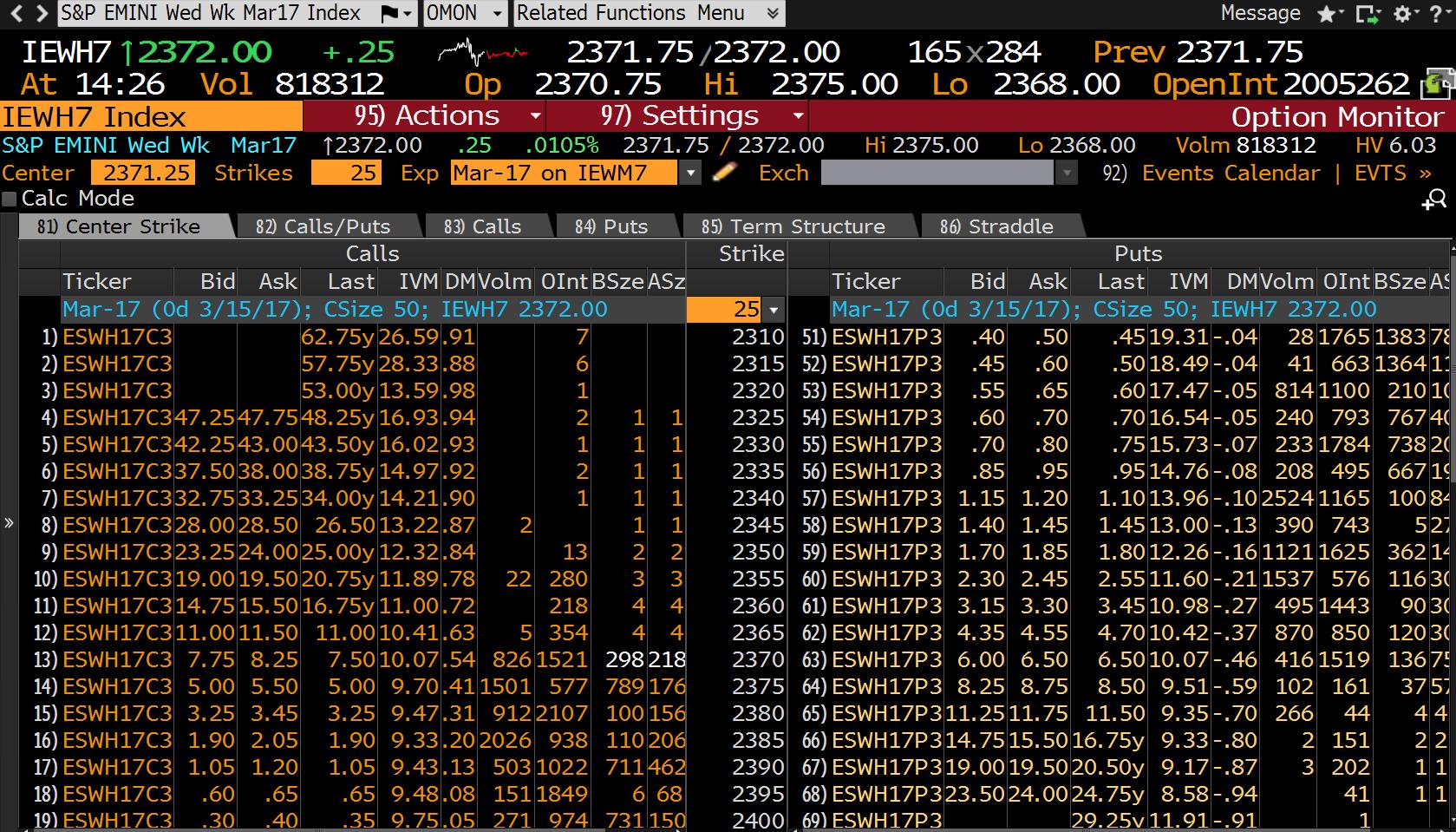Image resolution: width=1456 pixels, height=832 pixels.
Task: Expand the Exp Mar-17 expiry dropdown
Action: (690, 173)
